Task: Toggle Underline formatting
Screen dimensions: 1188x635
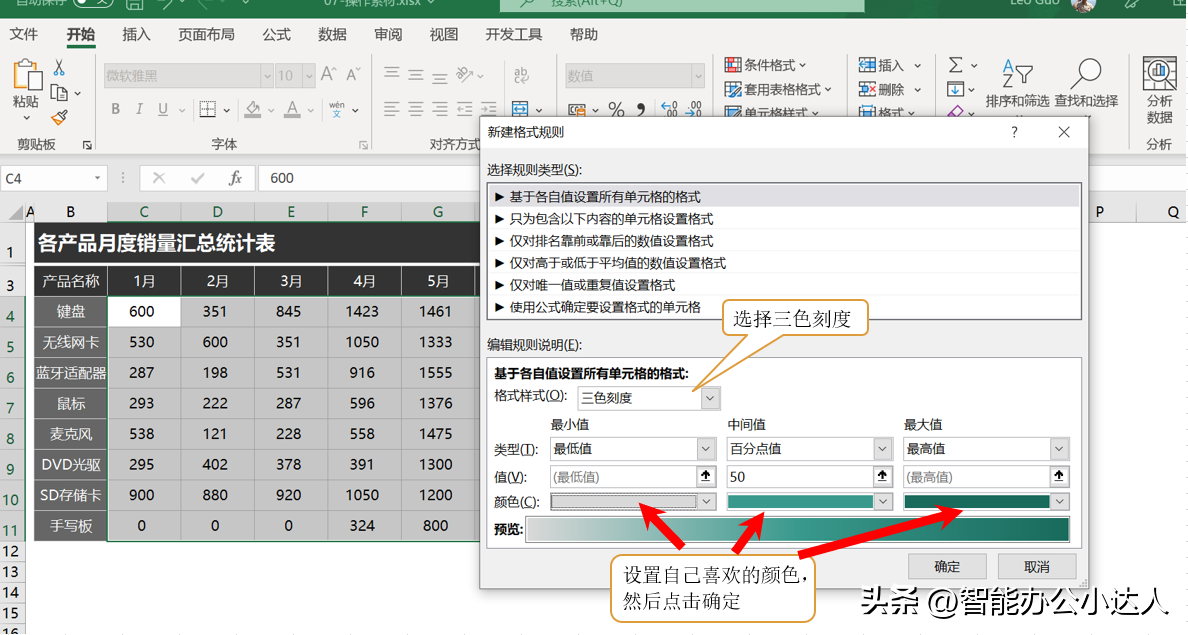Action: (x=163, y=109)
